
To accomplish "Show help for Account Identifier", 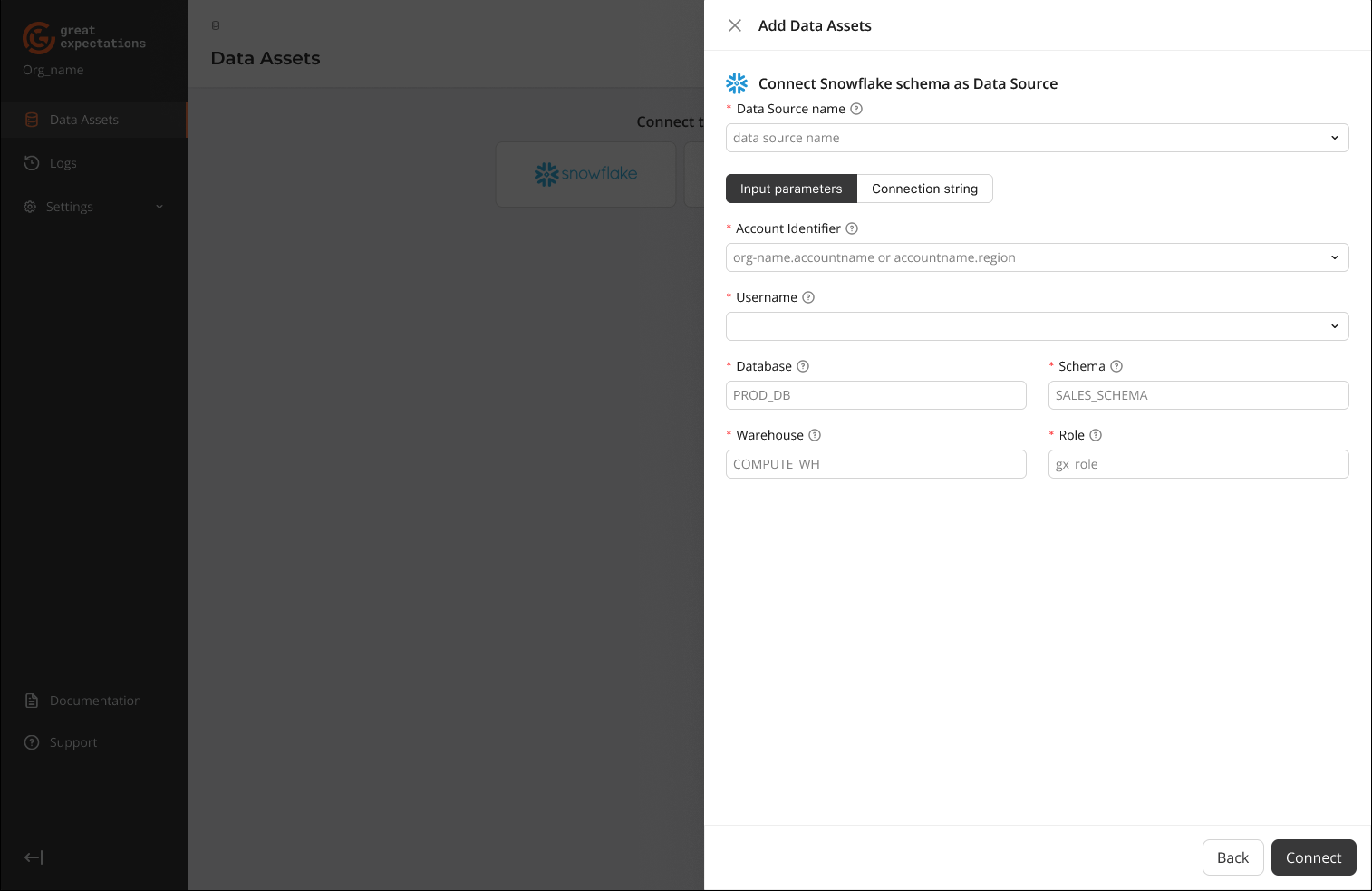I will [x=852, y=228].
